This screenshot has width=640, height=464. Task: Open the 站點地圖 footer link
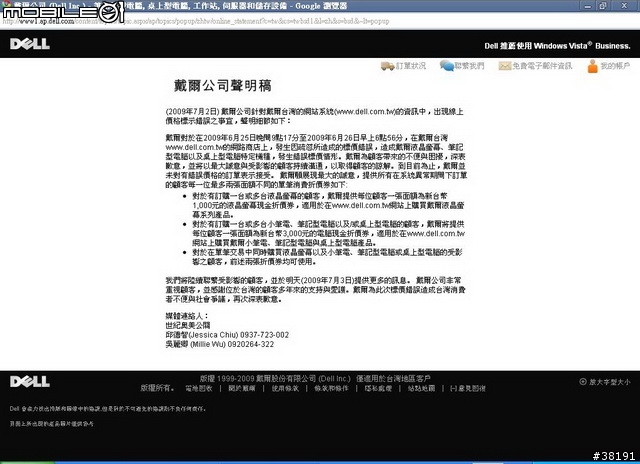421,388
